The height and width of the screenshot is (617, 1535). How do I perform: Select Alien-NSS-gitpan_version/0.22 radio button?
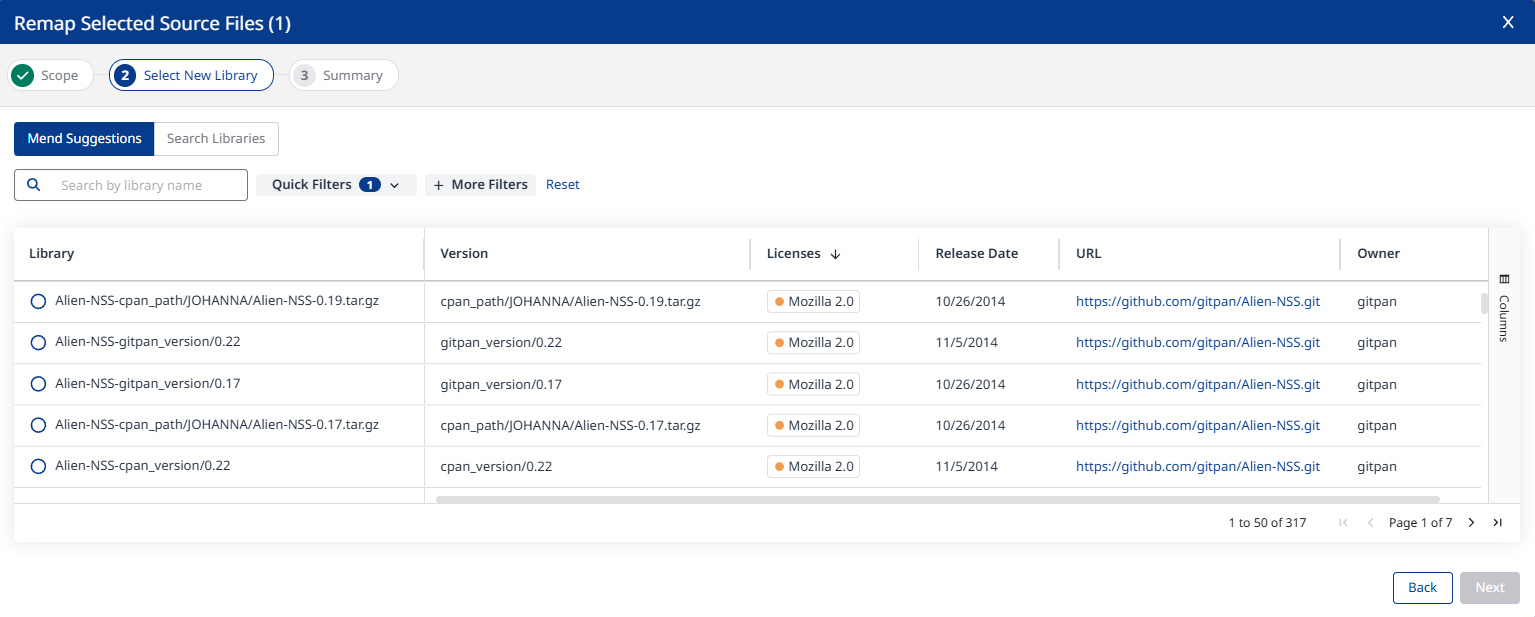[38, 343]
